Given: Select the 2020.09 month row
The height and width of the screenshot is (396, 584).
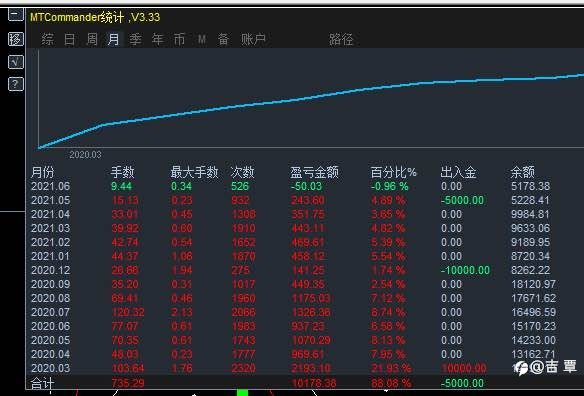Looking at the screenshot, I should coord(294,284).
